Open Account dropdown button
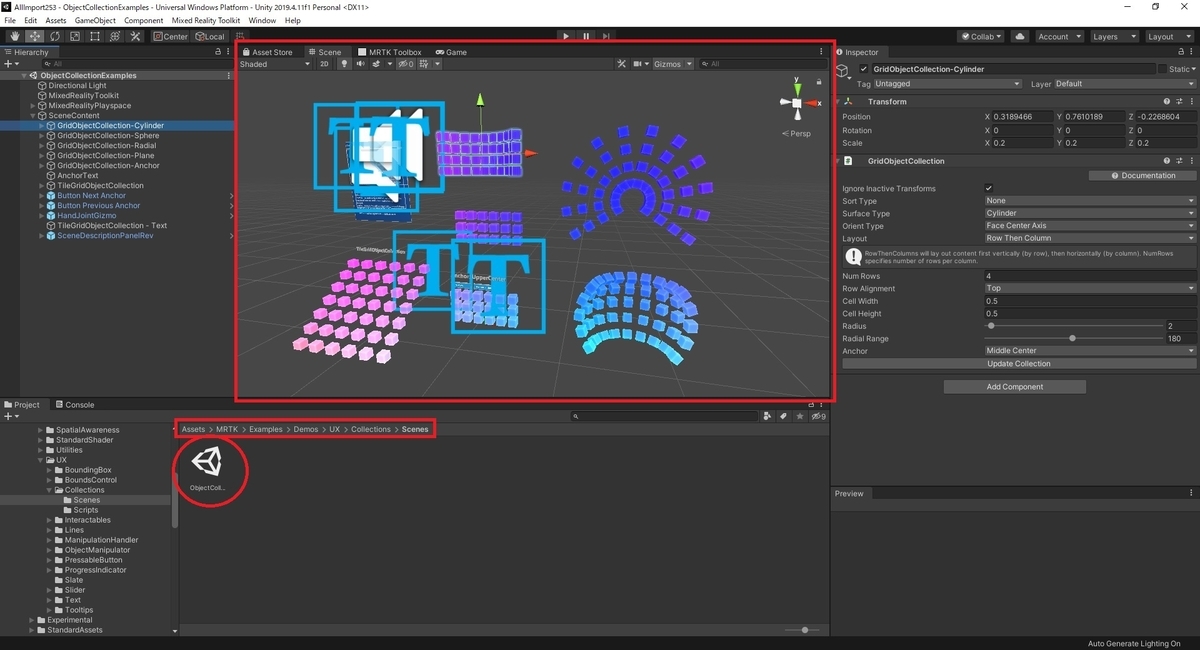Viewport: 1200px width, 650px height. point(1058,36)
